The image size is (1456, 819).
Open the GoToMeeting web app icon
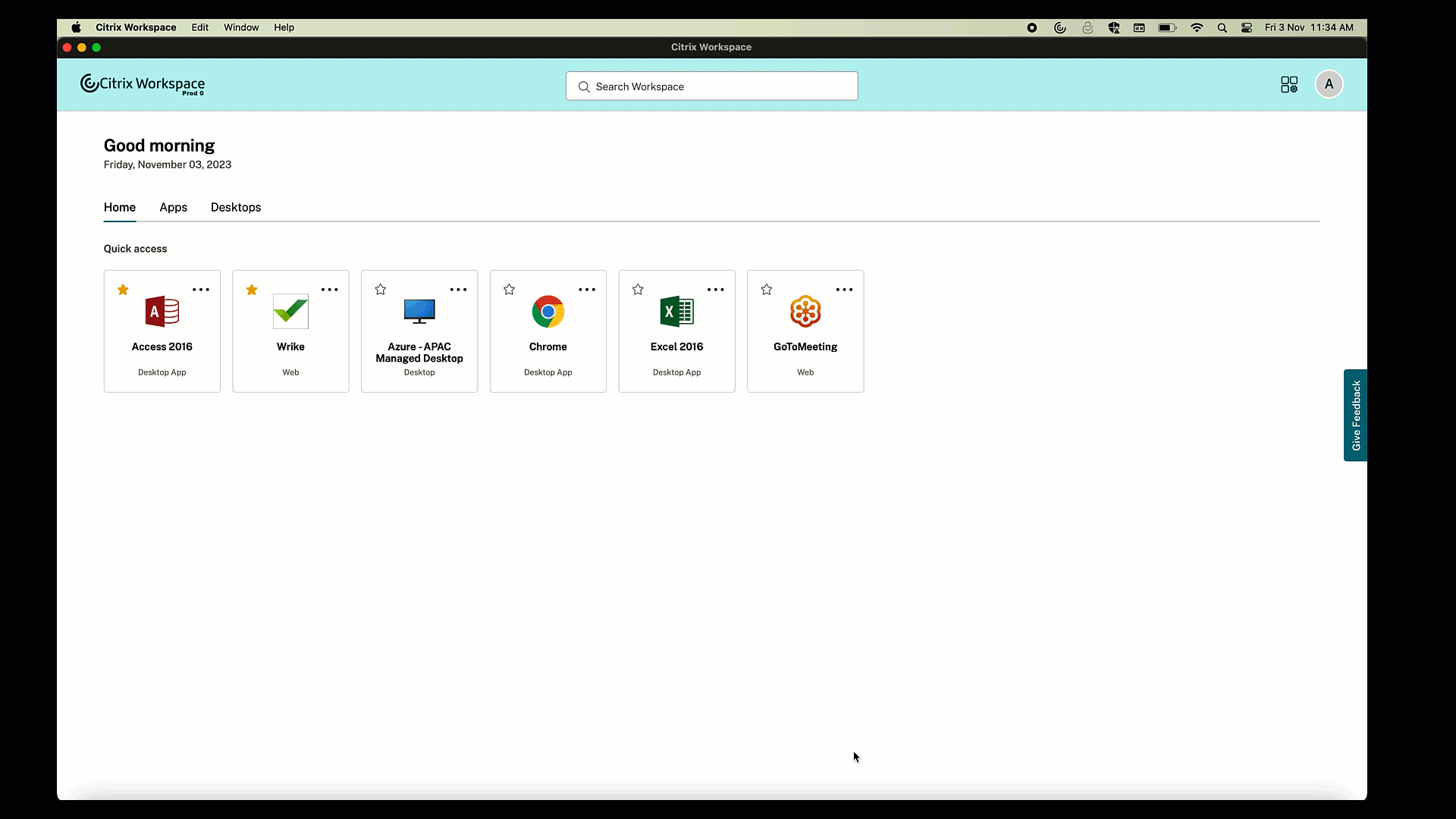pyautogui.click(x=805, y=312)
